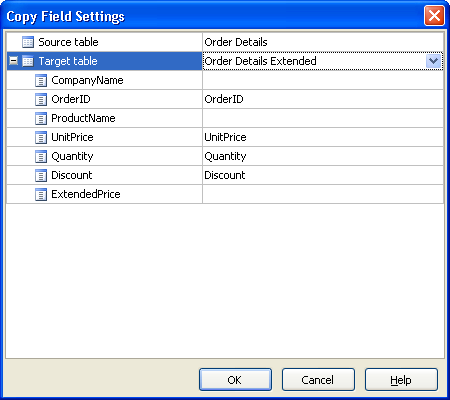Select the Quantity field icon
This screenshot has height=400, width=450.
pos(41,156)
